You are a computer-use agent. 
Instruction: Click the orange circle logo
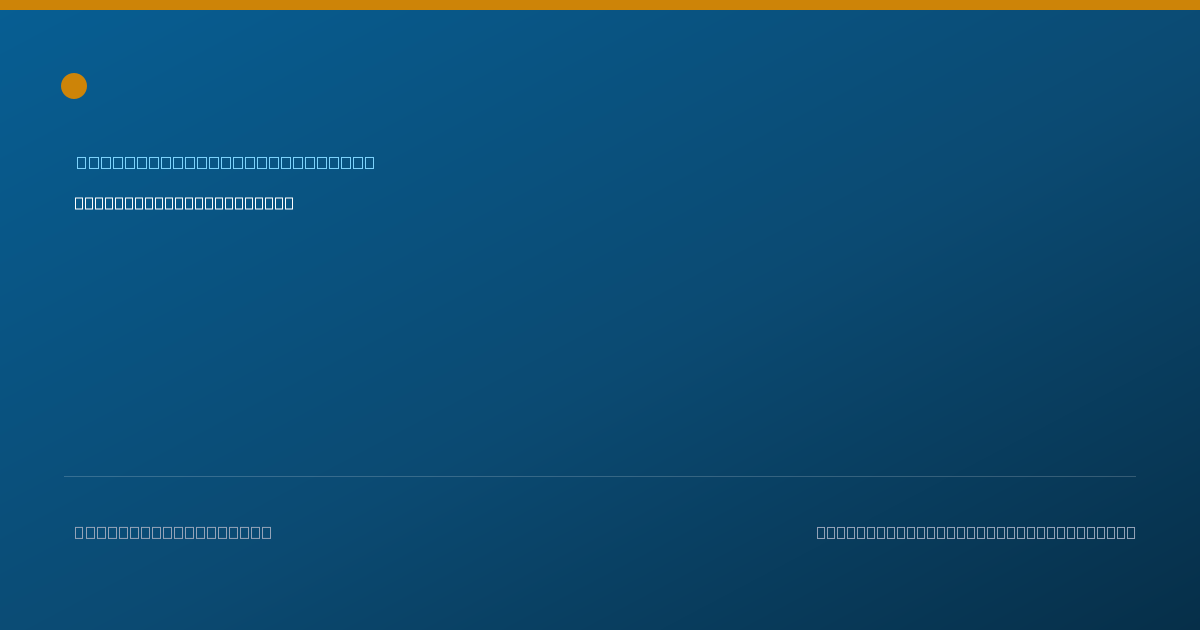pos(74,86)
